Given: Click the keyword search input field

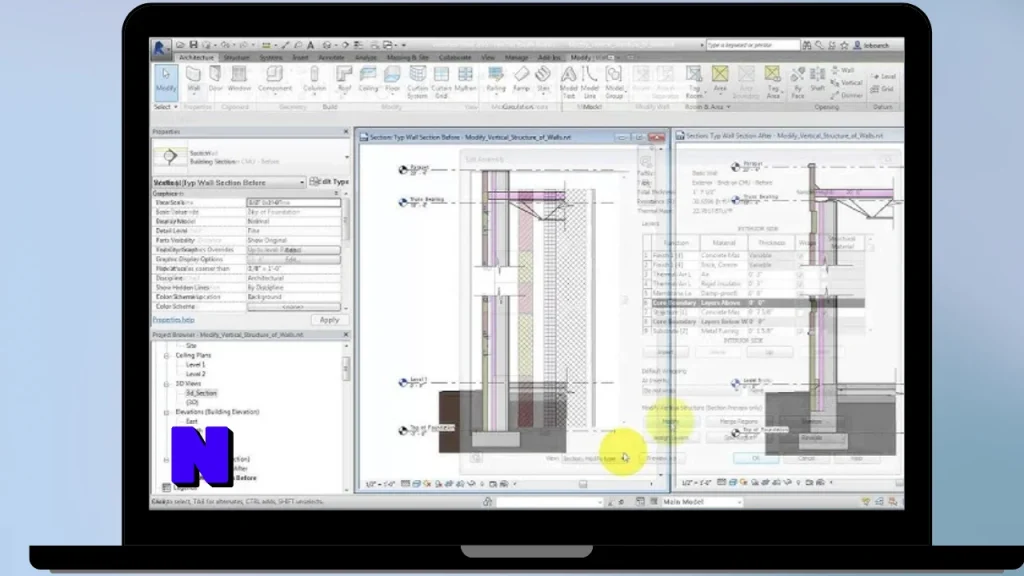Looking at the screenshot, I should 752,45.
